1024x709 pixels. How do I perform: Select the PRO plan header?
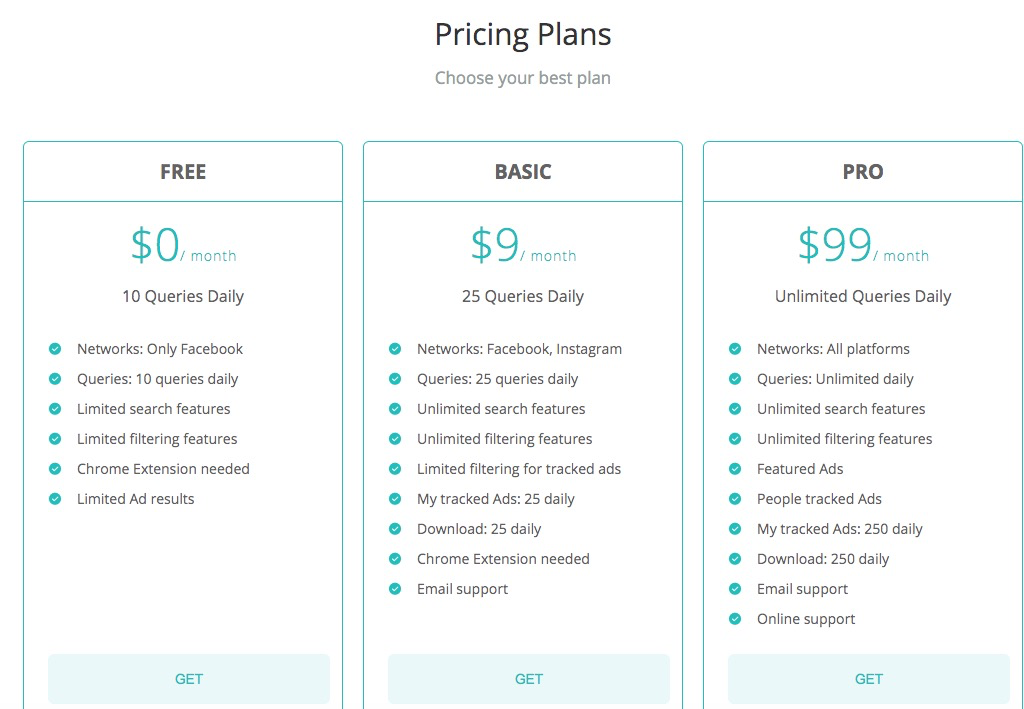863,172
